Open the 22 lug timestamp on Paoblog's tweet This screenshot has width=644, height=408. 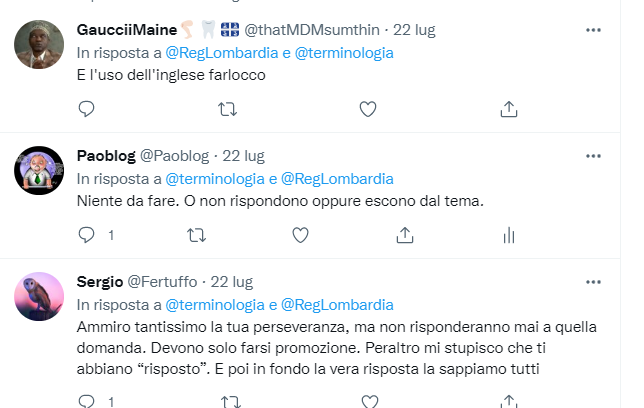point(243,156)
